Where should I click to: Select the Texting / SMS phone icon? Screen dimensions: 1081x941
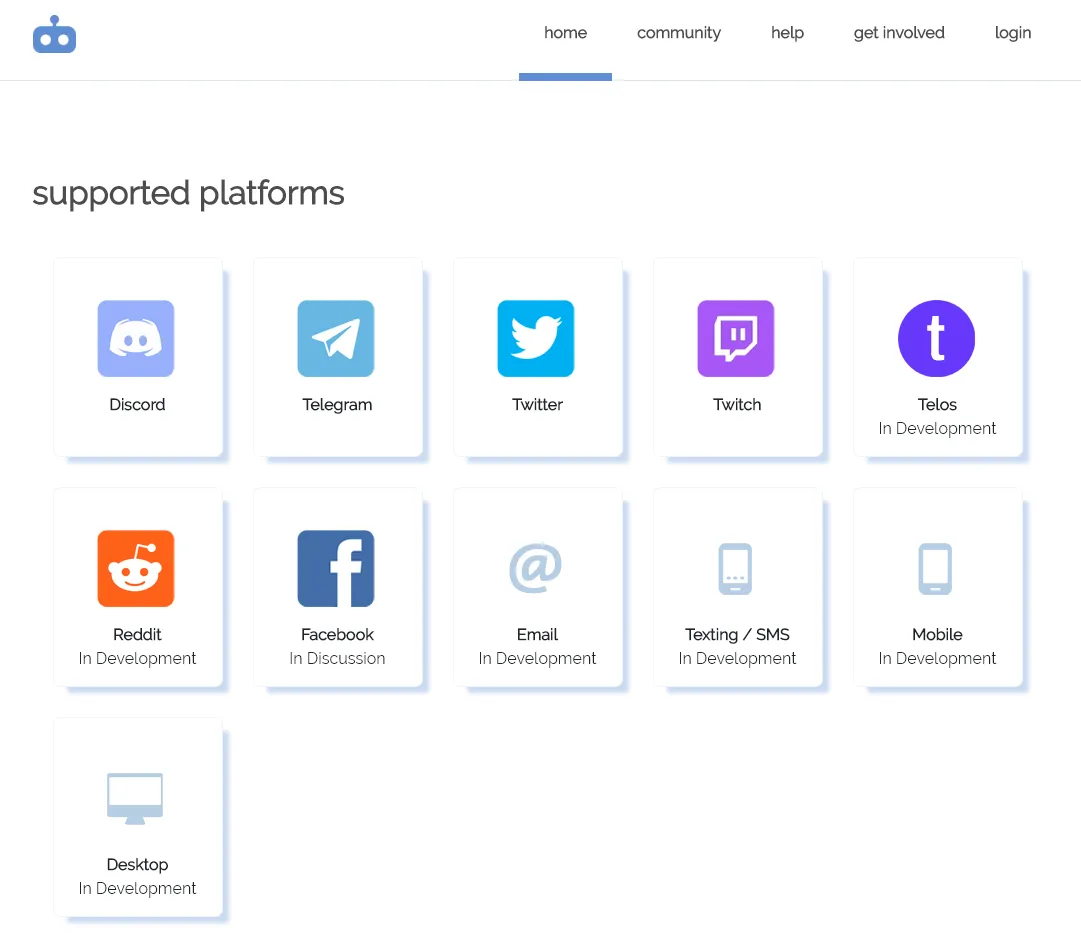[735, 569]
